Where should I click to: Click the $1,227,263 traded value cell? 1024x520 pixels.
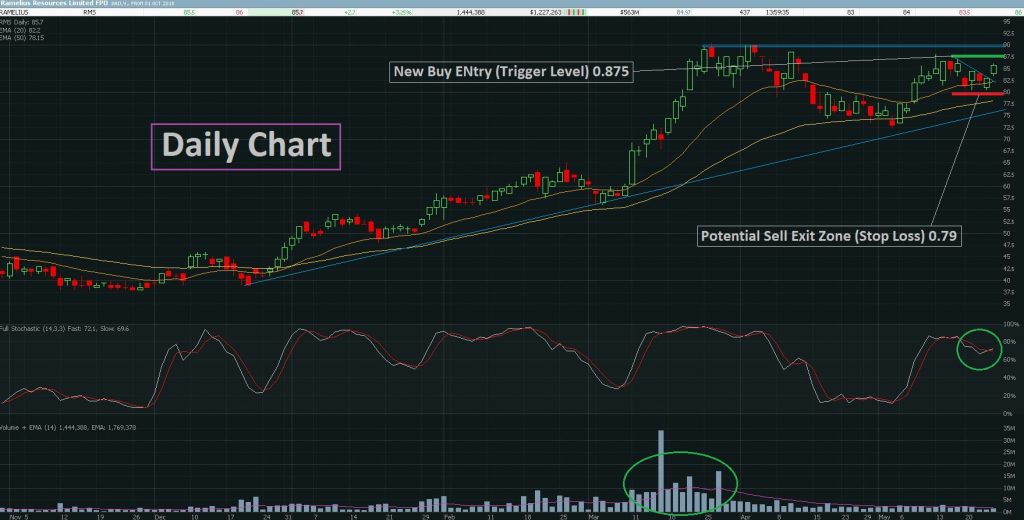[545, 12]
